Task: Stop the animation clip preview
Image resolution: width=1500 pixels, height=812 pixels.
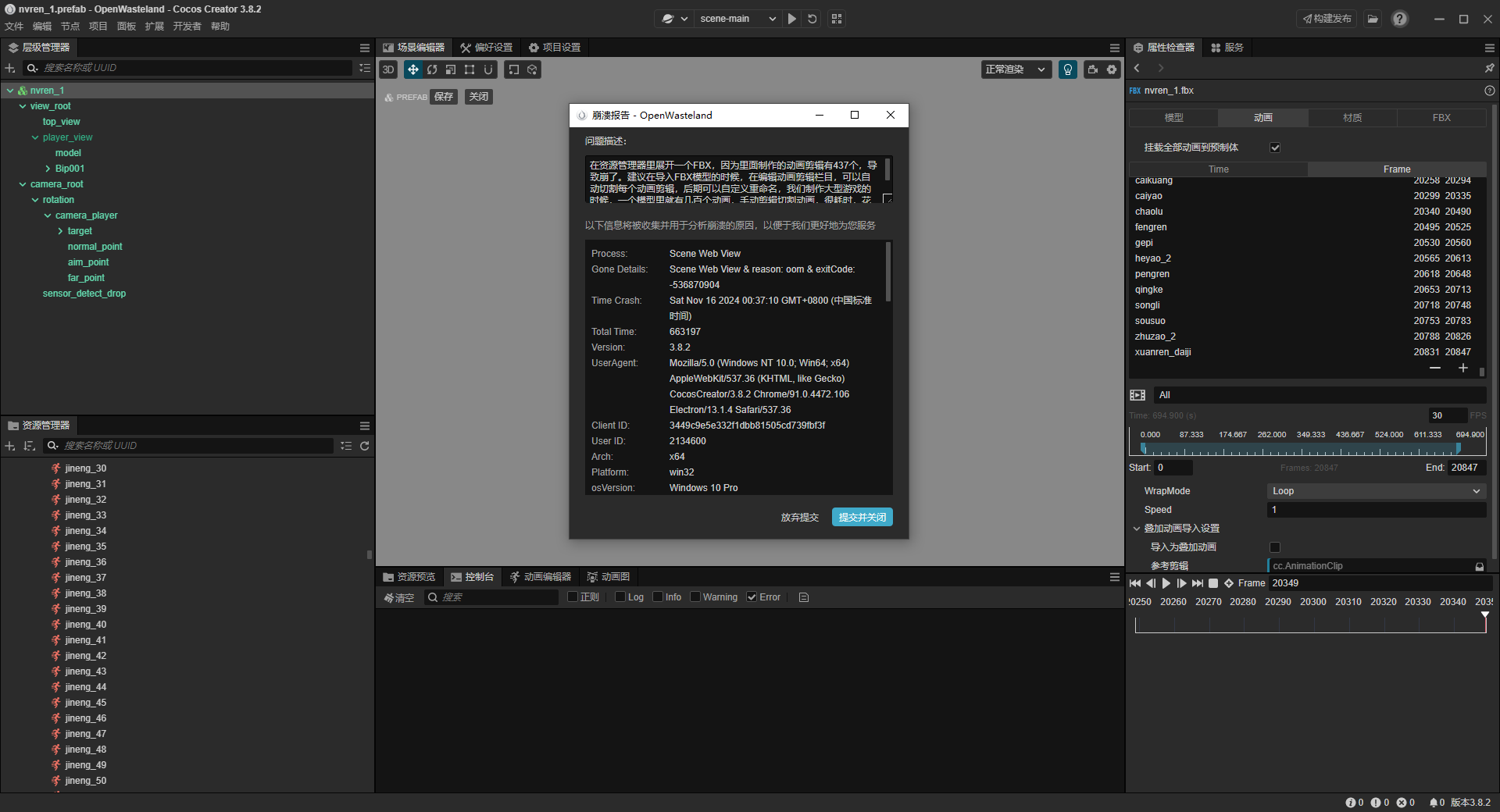Action: pos(1213,583)
